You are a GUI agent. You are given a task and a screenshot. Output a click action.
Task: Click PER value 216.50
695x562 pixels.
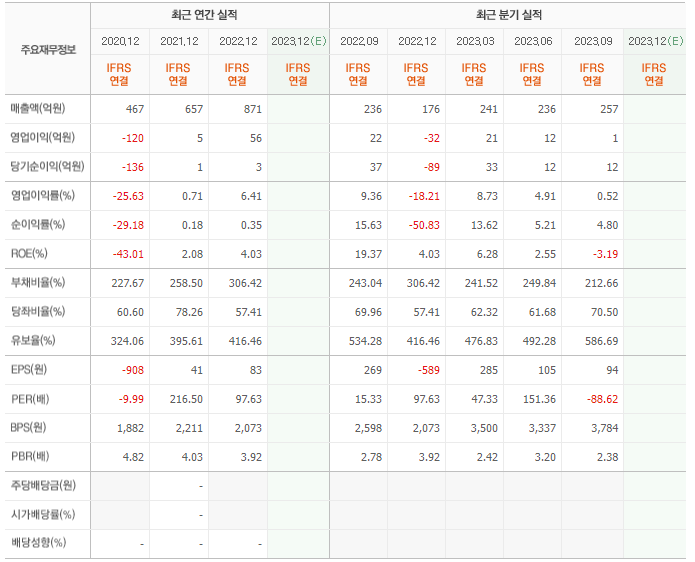click(187, 399)
